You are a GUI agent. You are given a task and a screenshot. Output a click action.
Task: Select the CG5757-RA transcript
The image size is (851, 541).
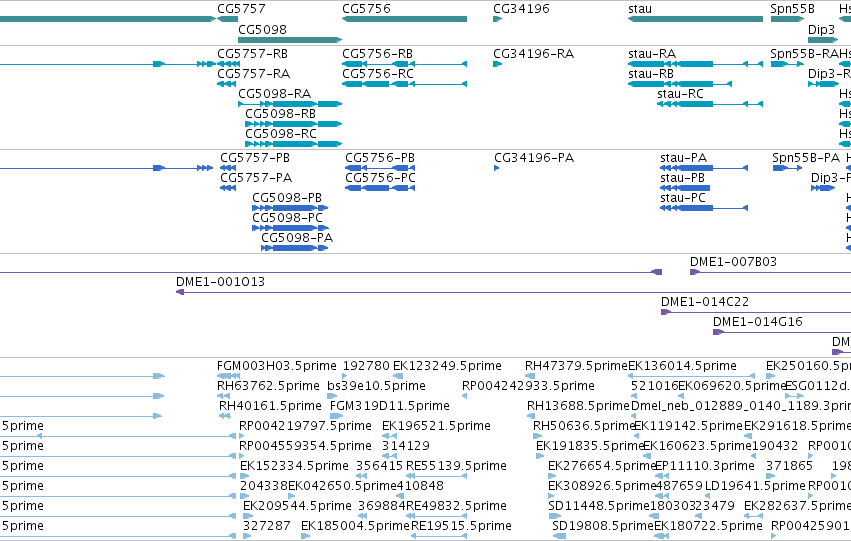[x=227, y=84]
